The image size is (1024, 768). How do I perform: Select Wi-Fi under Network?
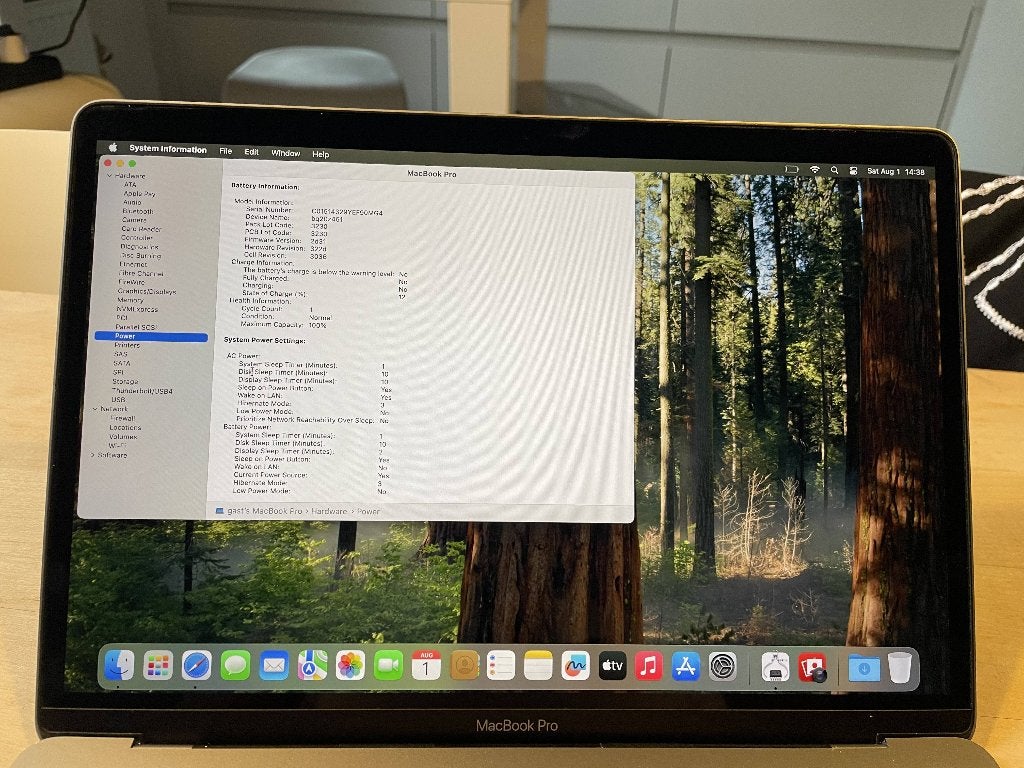pyautogui.click(x=117, y=445)
